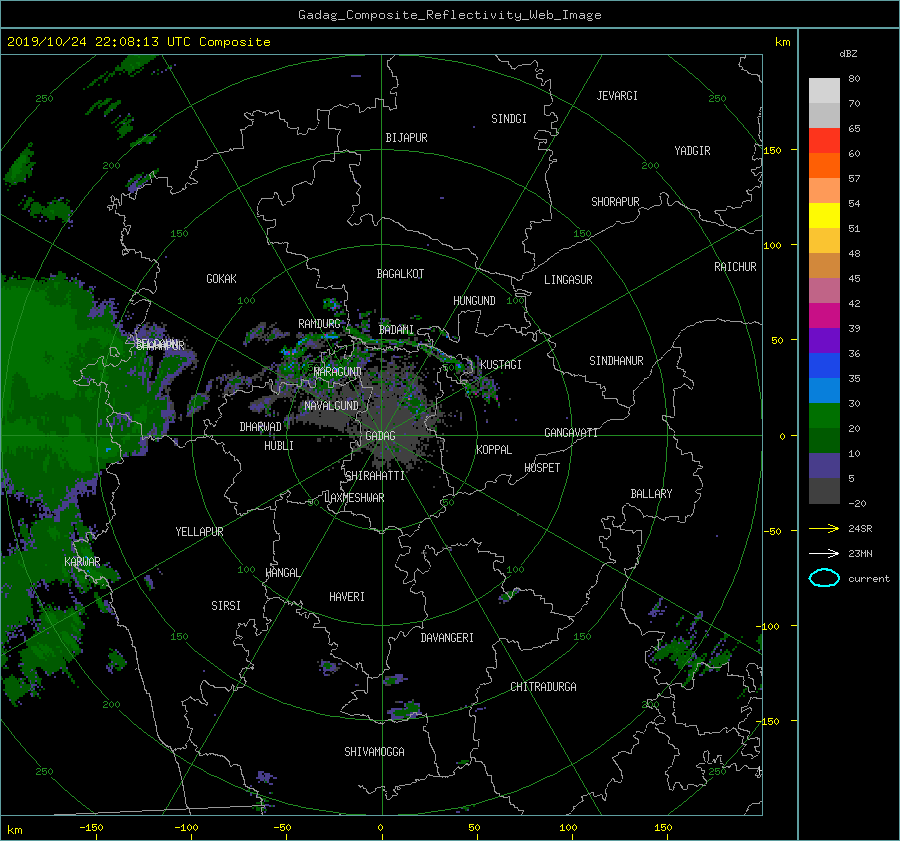This screenshot has height=841, width=900.
Task: Click the cyan 'current' ellipse legend icon
Action: pyautogui.click(x=824, y=578)
